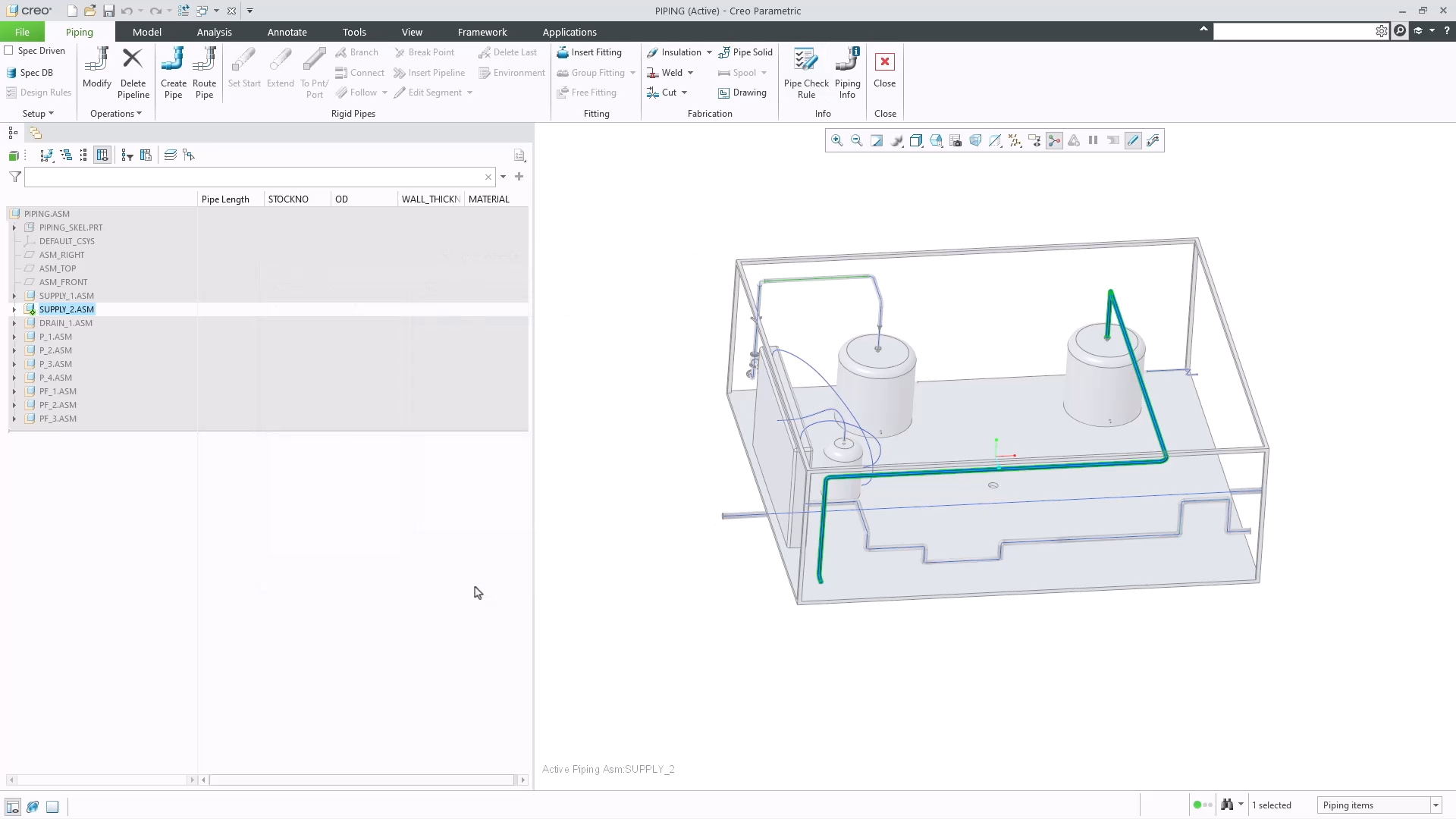Toggle pipe centerline display in the graphics toolbar

point(1133,140)
